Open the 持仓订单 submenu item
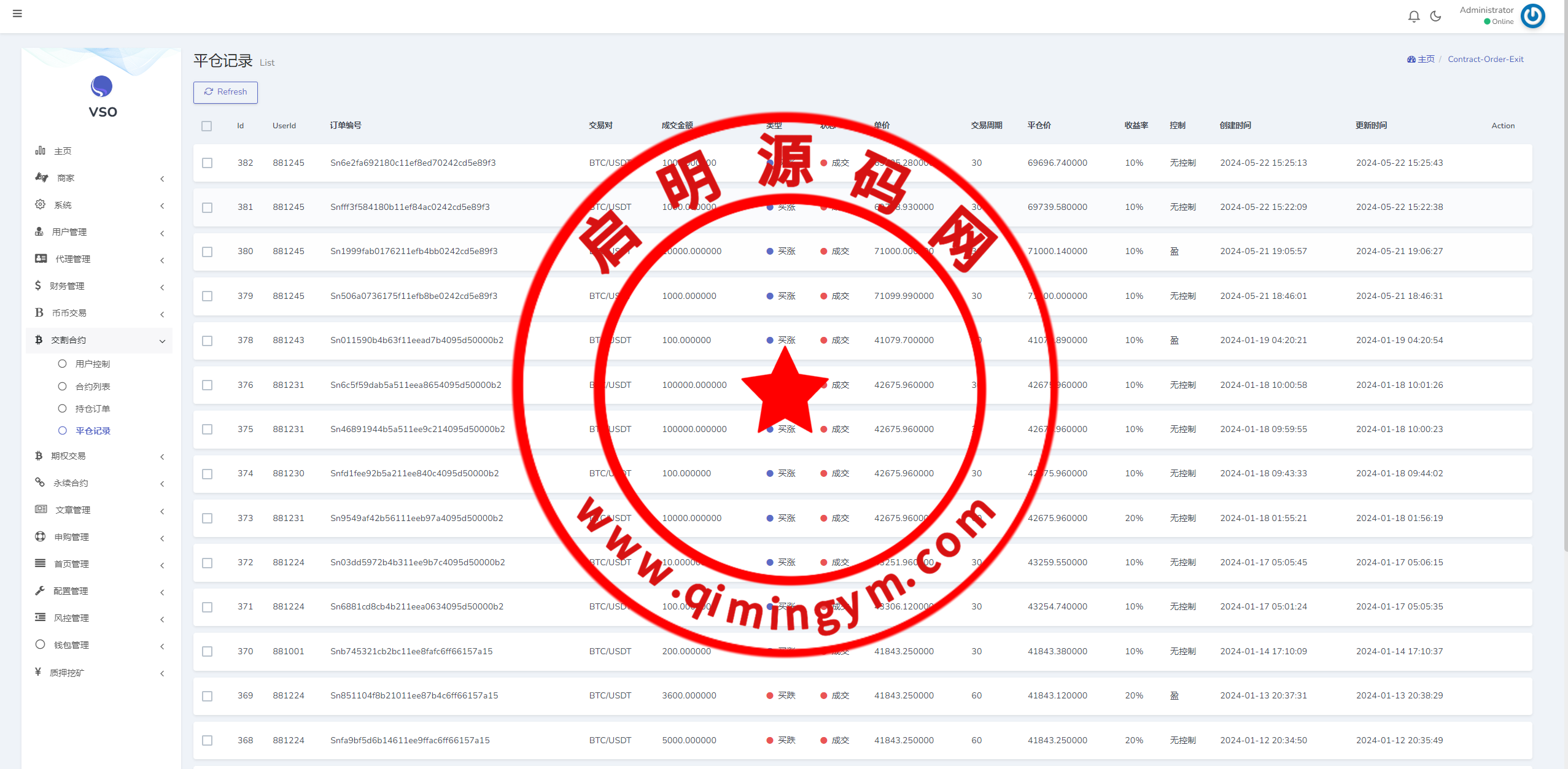 pyautogui.click(x=92, y=409)
